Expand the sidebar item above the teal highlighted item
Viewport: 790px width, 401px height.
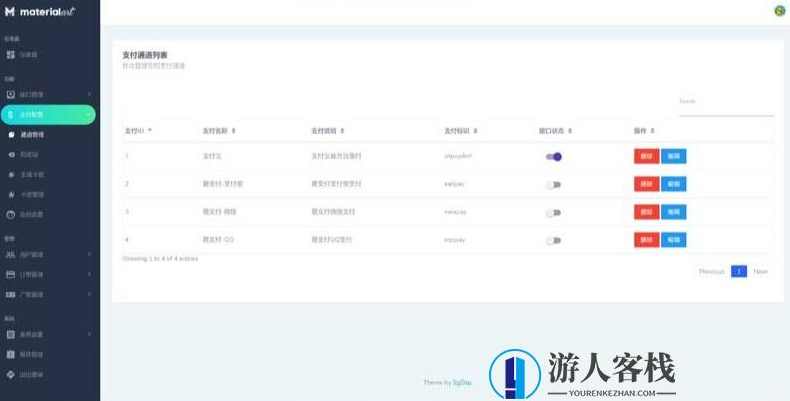(x=48, y=94)
